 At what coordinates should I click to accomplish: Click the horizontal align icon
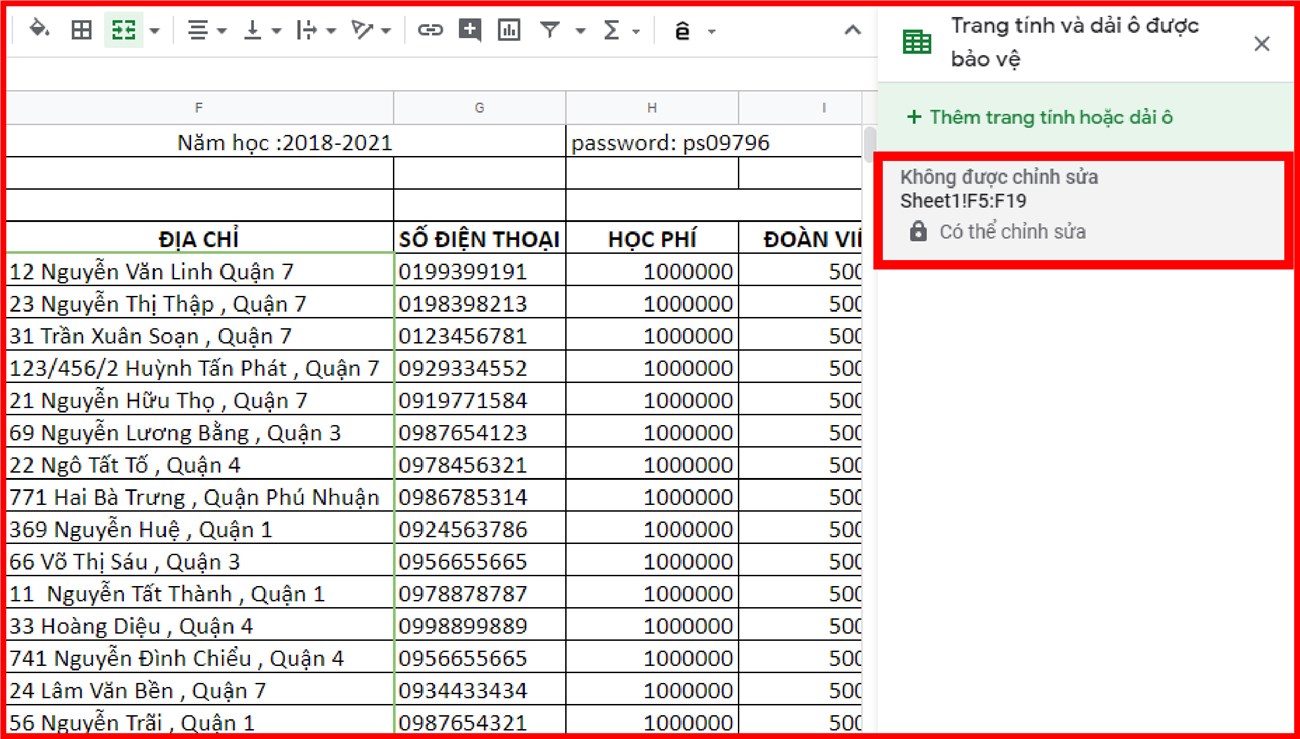[198, 30]
